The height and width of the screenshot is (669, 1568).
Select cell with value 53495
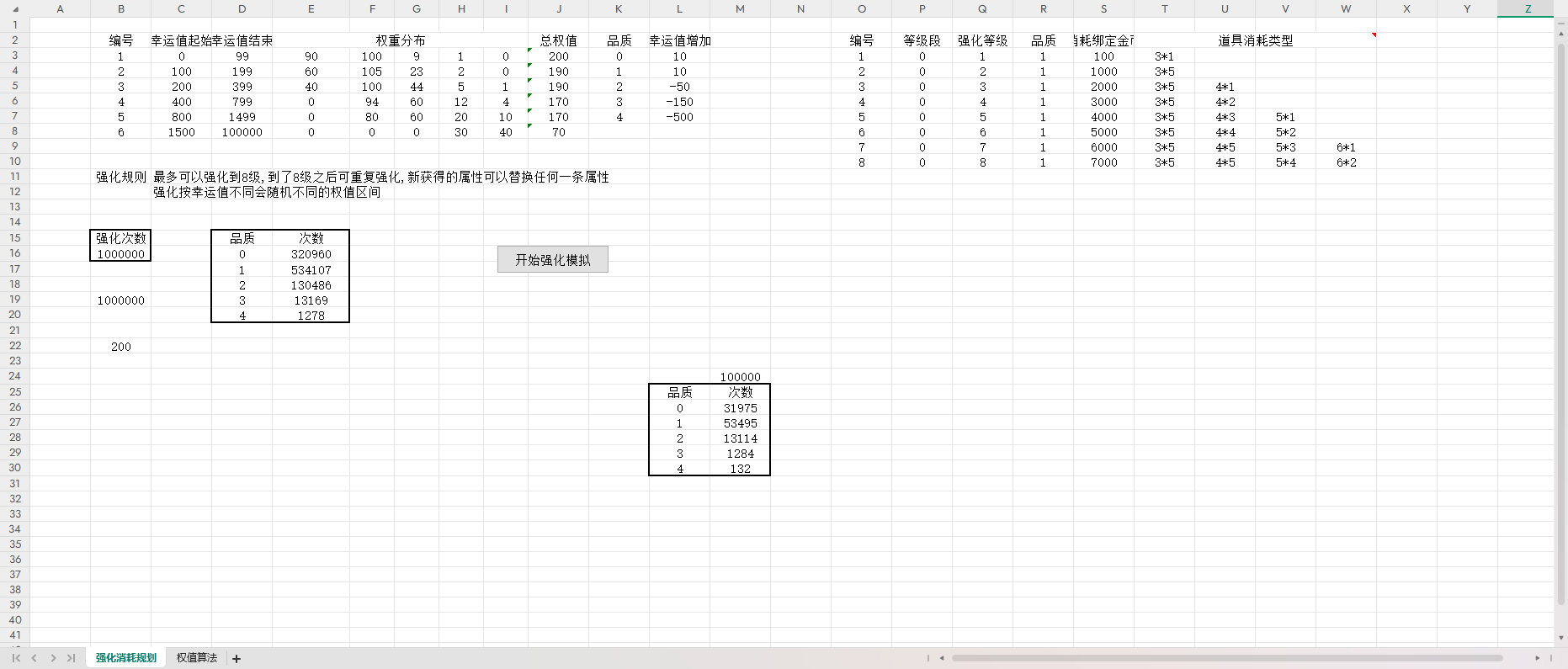740,423
